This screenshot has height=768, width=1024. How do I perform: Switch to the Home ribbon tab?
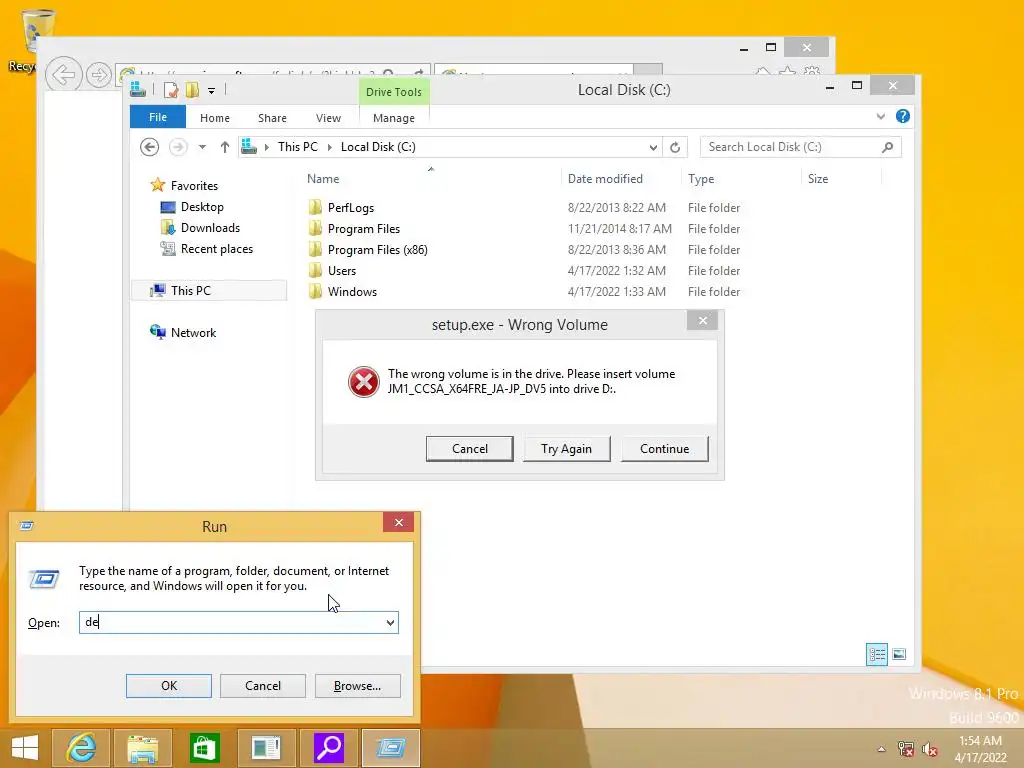click(x=215, y=118)
